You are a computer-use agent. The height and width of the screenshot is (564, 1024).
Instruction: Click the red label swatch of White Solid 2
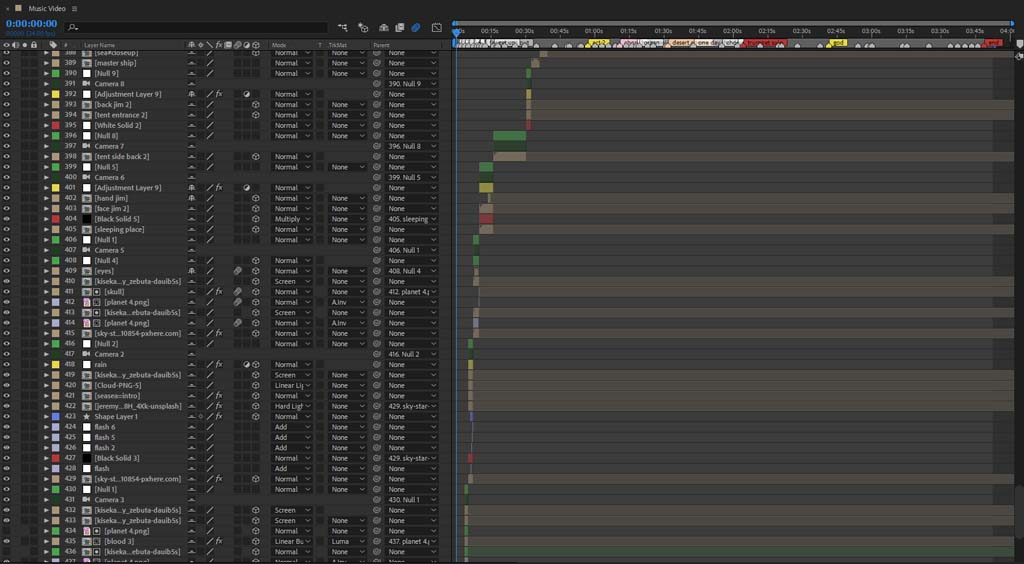coord(56,125)
